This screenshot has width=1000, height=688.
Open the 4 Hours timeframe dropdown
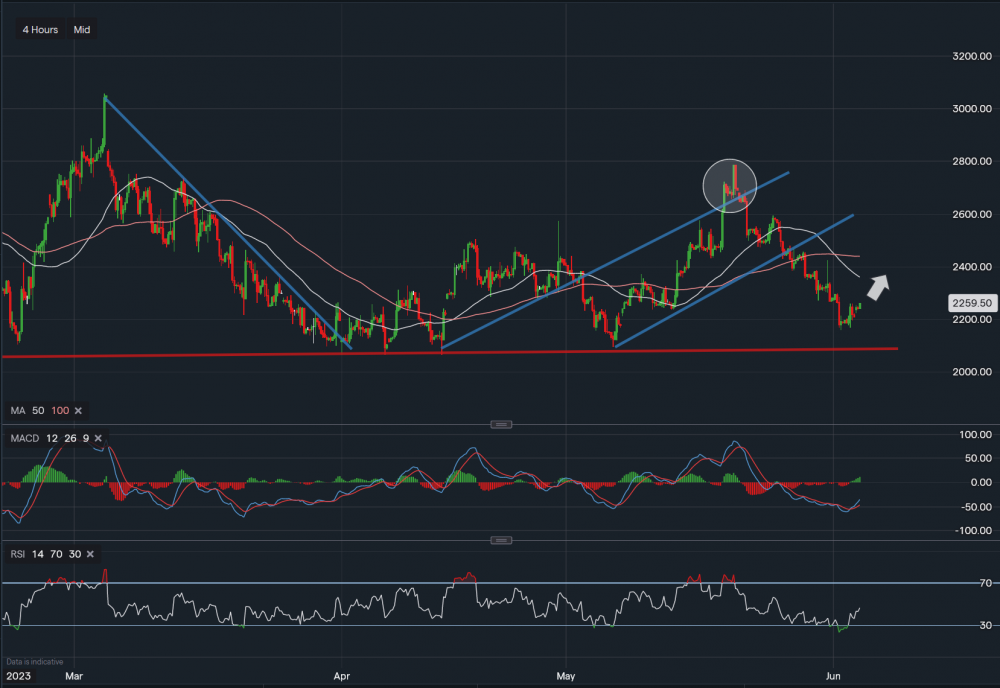(40, 30)
